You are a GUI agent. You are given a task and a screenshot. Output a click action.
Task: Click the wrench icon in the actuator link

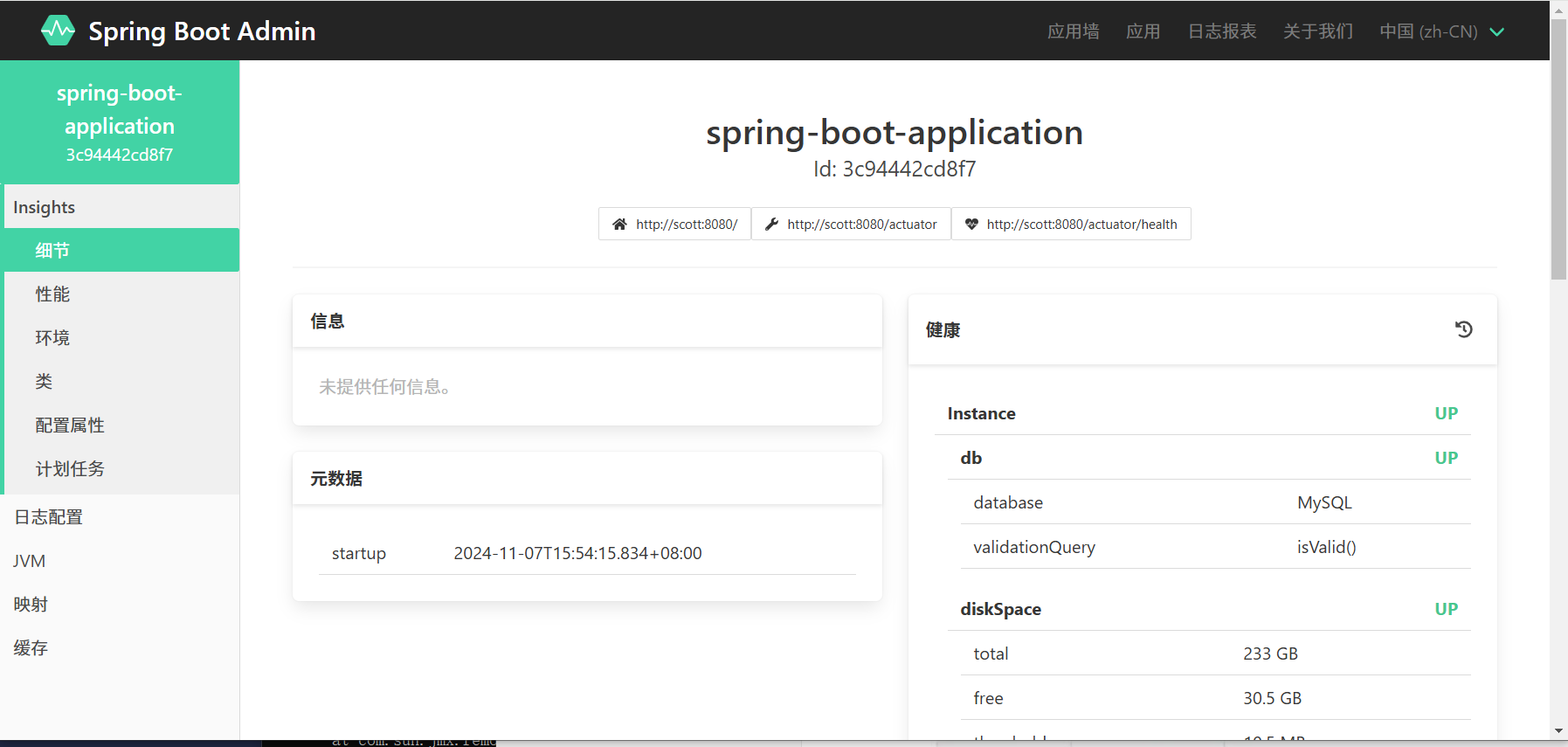771,225
